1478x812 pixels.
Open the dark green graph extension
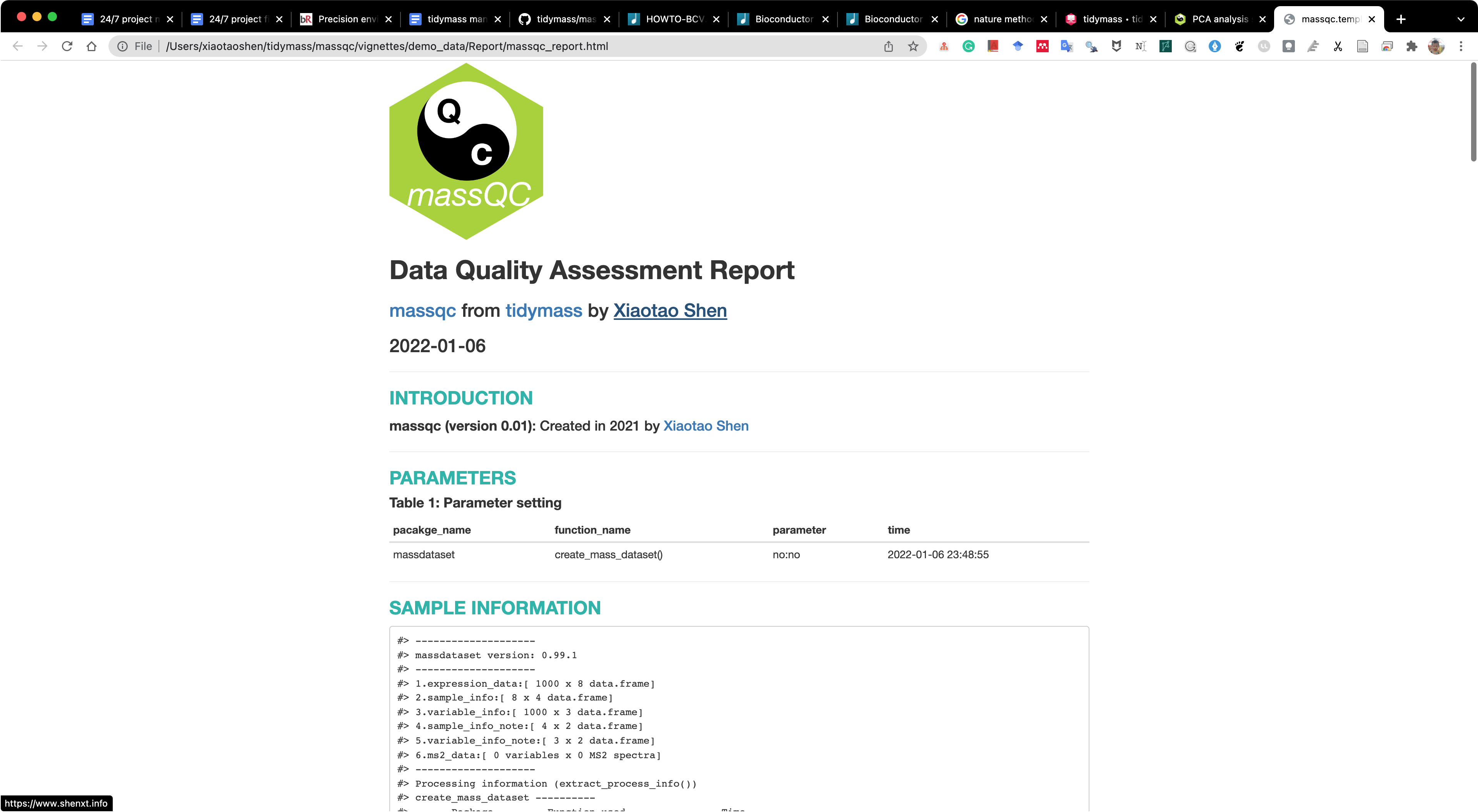point(1165,47)
